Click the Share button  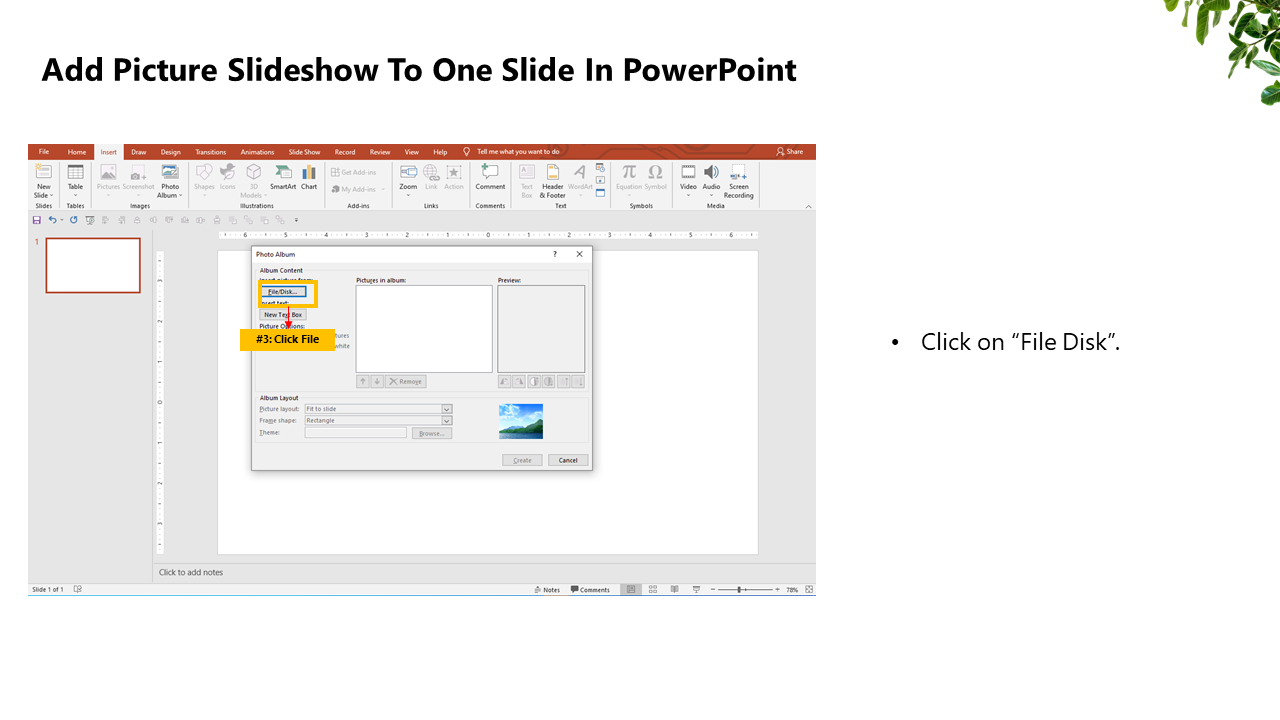coord(790,152)
